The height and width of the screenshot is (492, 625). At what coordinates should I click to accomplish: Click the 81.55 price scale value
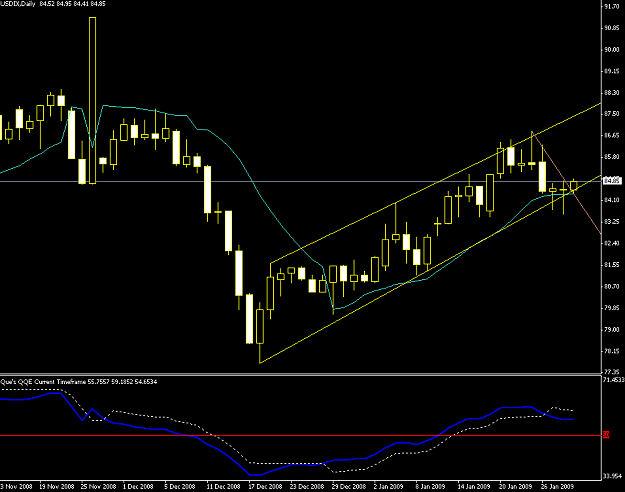click(612, 264)
